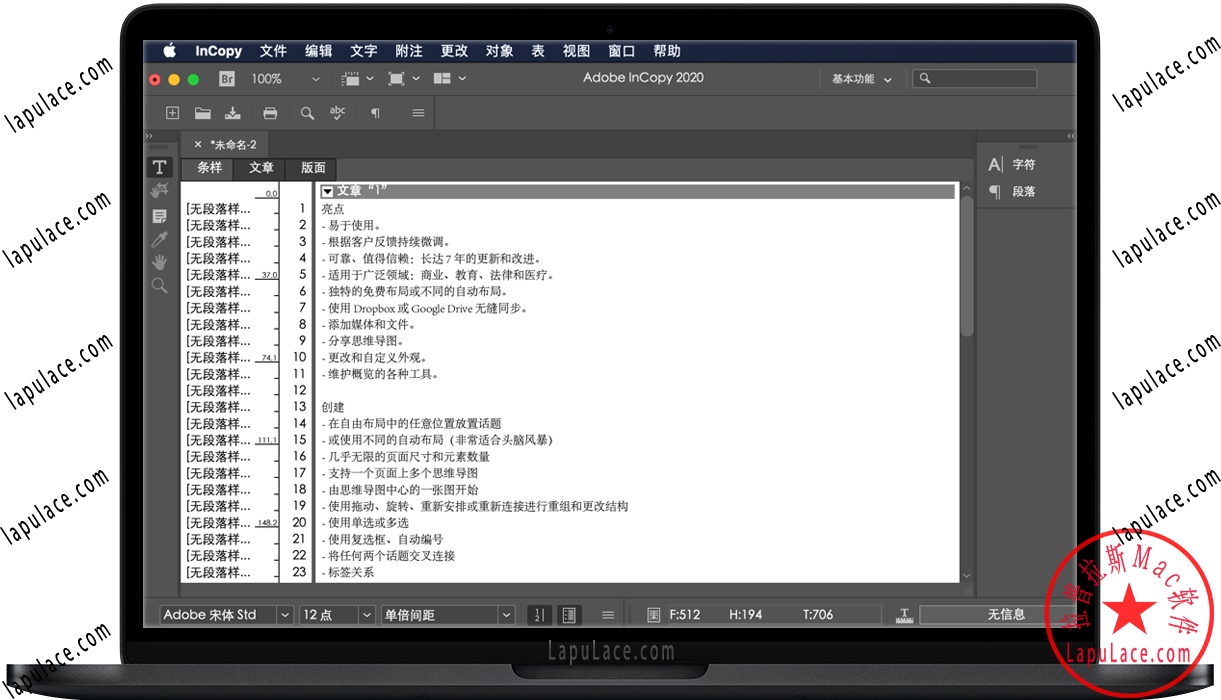Click the folder open icon in the toolbar

[x=203, y=113]
